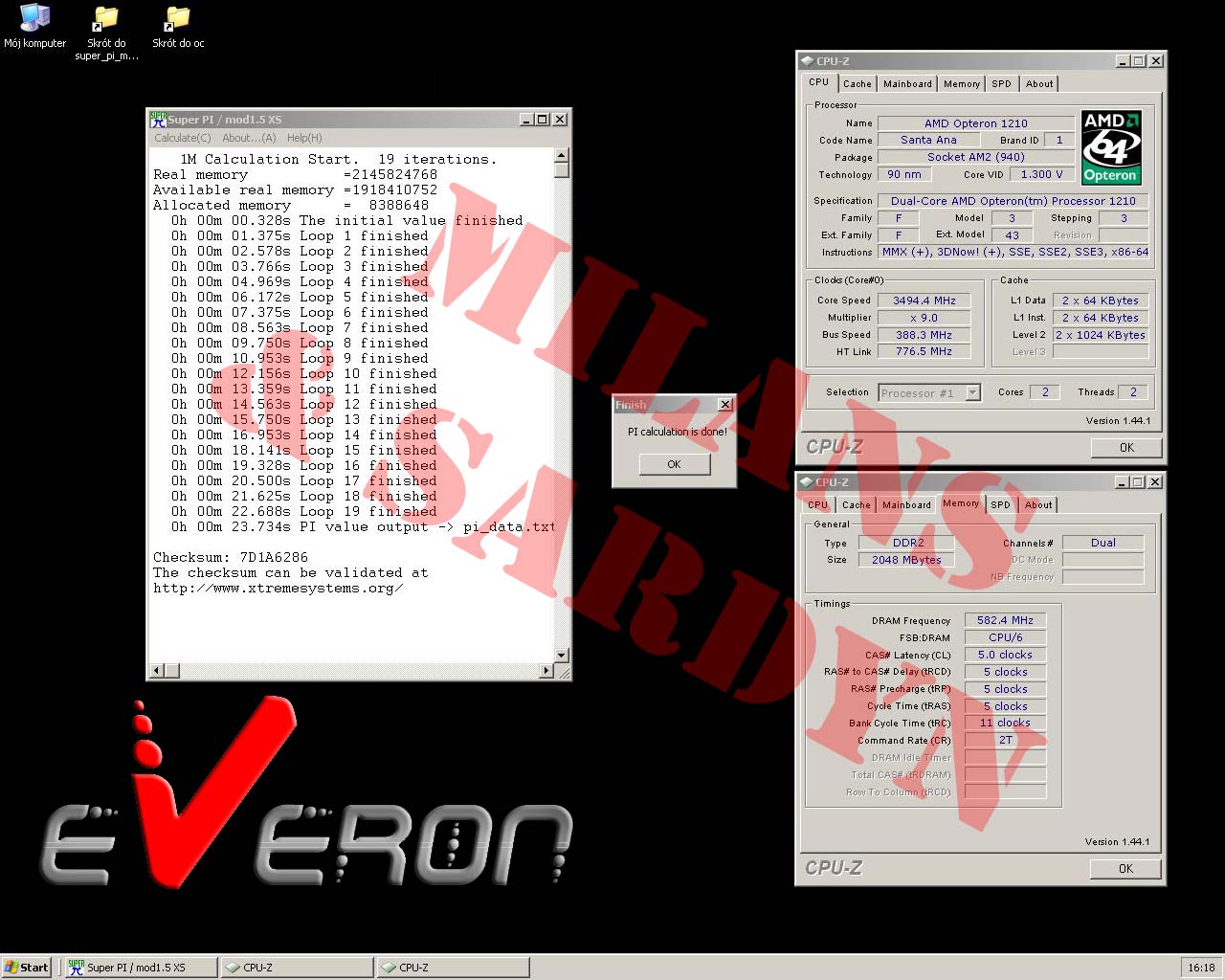Switch to Super PI taskbar button

pyautogui.click(x=141, y=968)
